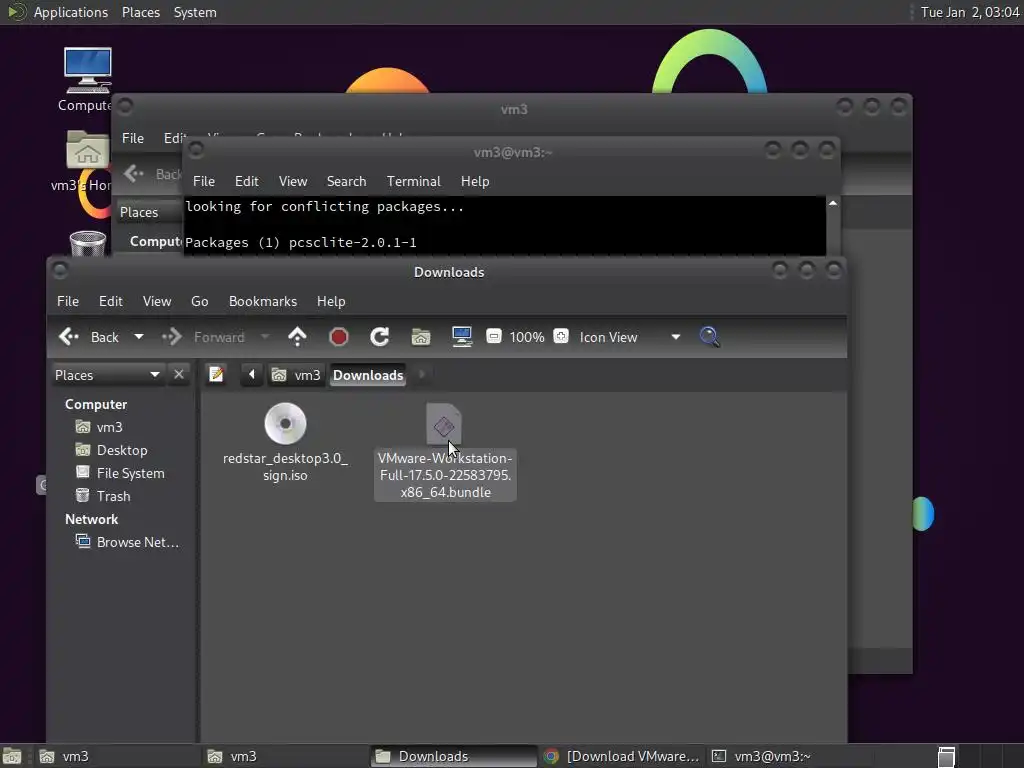Go up to parent folder arrow
The image size is (1024, 768).
pyautogui.click(x=297, y=337)
